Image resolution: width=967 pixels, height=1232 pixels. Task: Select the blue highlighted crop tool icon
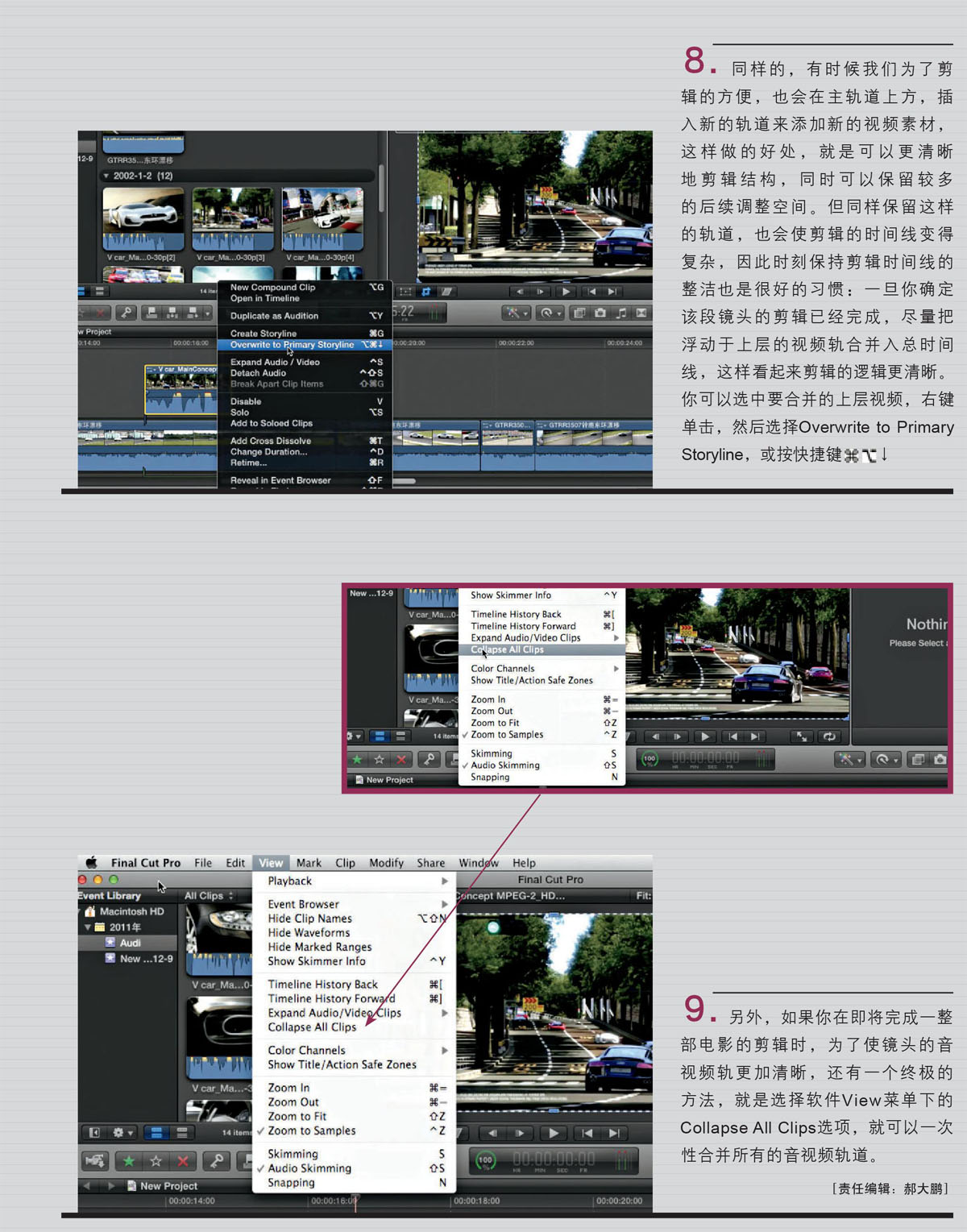click(x=426, y=292)
